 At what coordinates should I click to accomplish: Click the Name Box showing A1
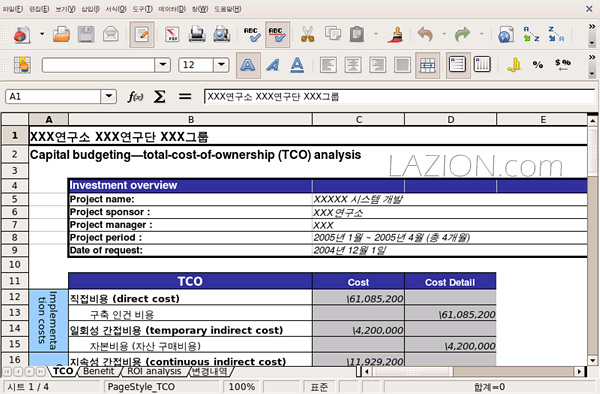[53, 96]
